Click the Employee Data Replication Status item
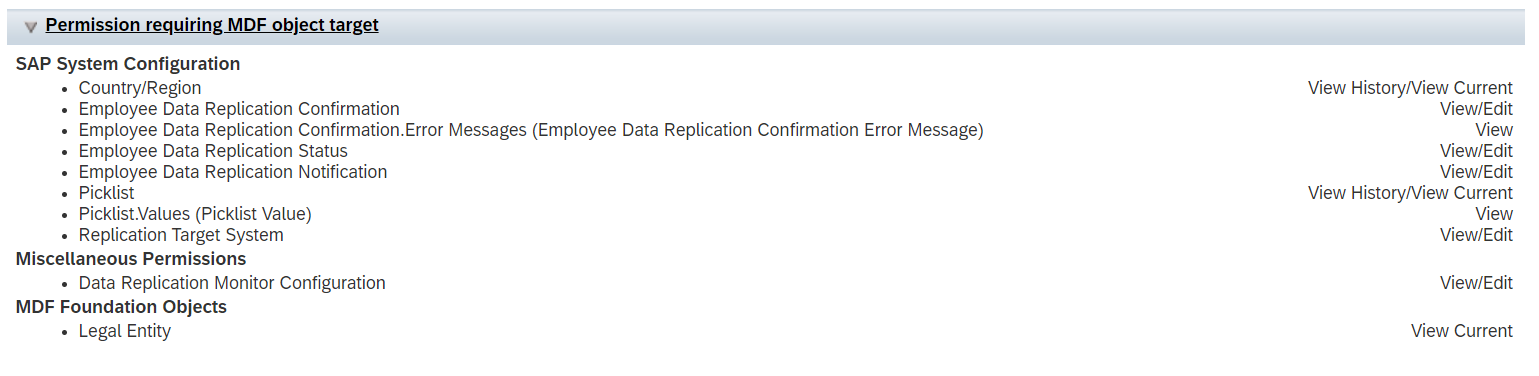The width and height of the screenshot is (1539, 376). [x=213, y=151]
